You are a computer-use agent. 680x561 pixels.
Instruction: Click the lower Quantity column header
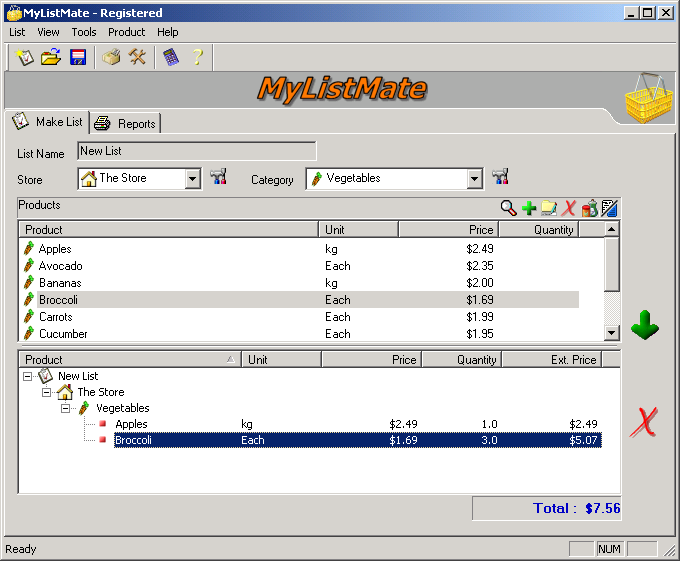pos(462,359)
